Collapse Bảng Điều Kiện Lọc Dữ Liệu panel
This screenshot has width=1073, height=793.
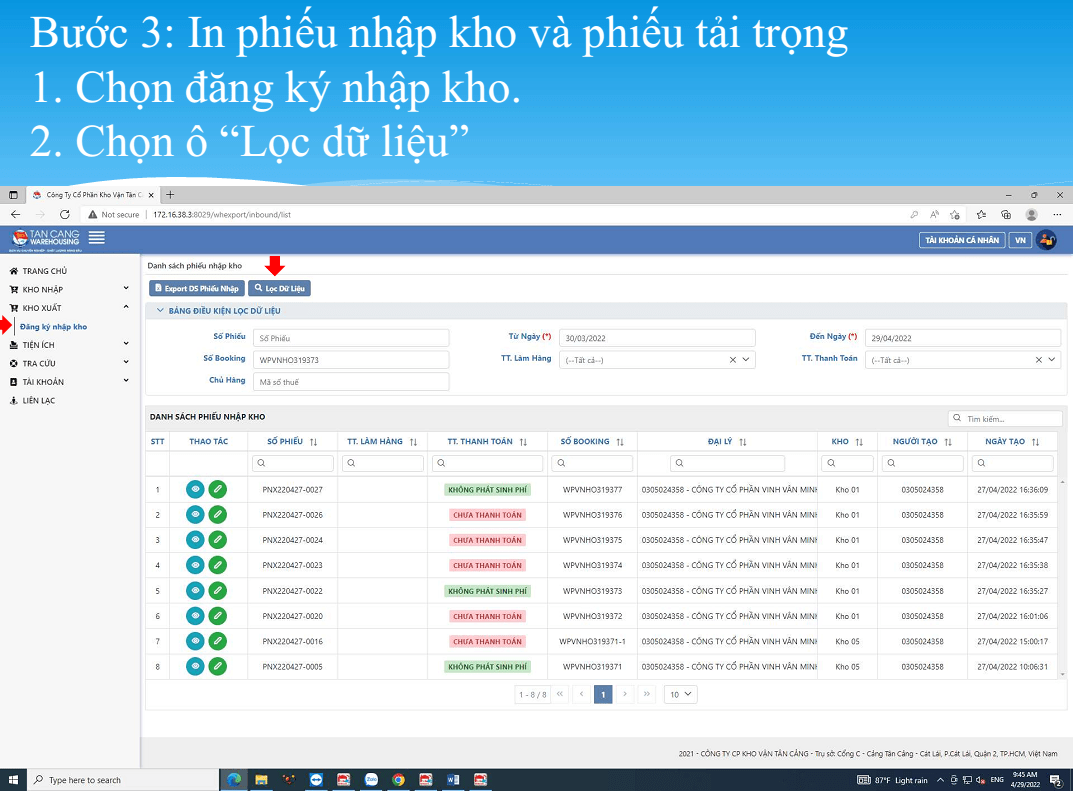coord(160,311)
